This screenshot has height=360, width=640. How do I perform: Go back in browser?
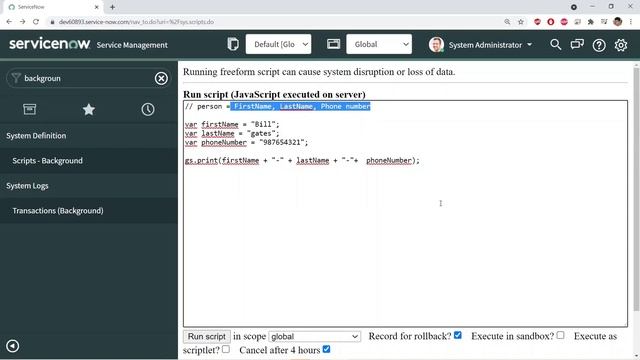point(9,22)
